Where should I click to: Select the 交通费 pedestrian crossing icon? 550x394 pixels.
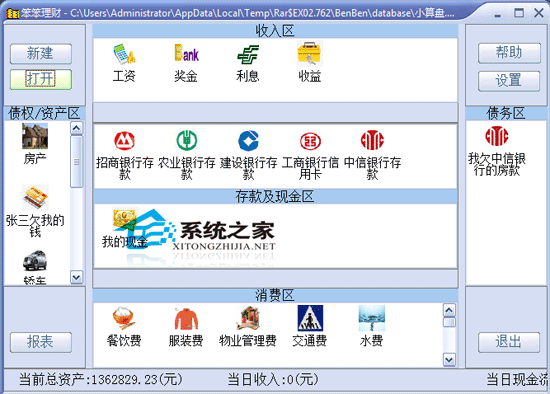click(310, 318)
